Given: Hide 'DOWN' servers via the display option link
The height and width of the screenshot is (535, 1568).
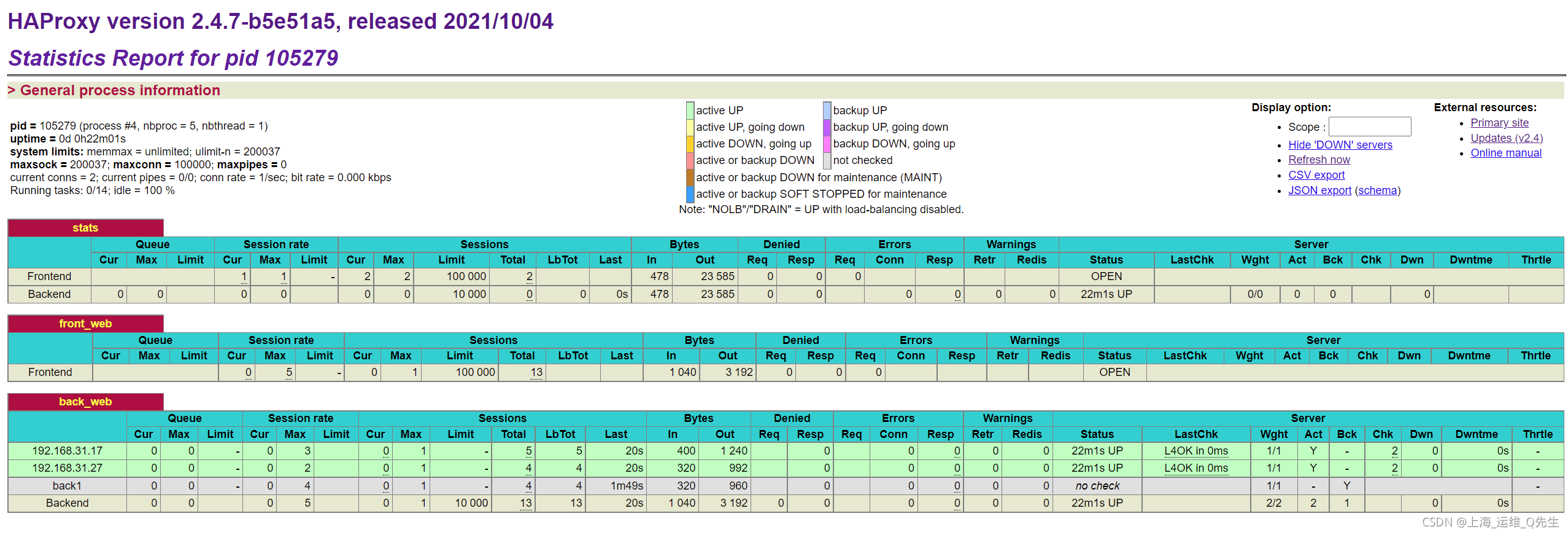Looking at the screenshot, I should point(1340,145).
